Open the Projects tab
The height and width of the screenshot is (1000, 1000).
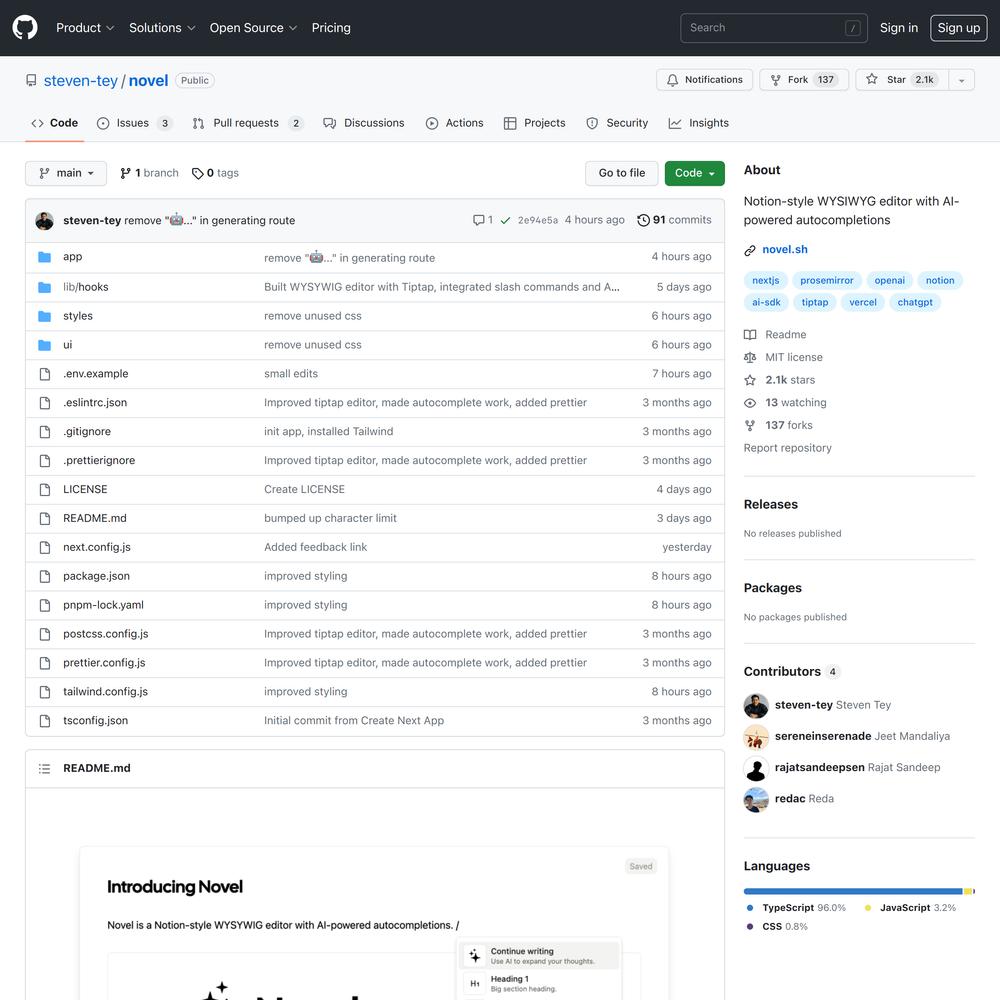(x=534, y=123)
